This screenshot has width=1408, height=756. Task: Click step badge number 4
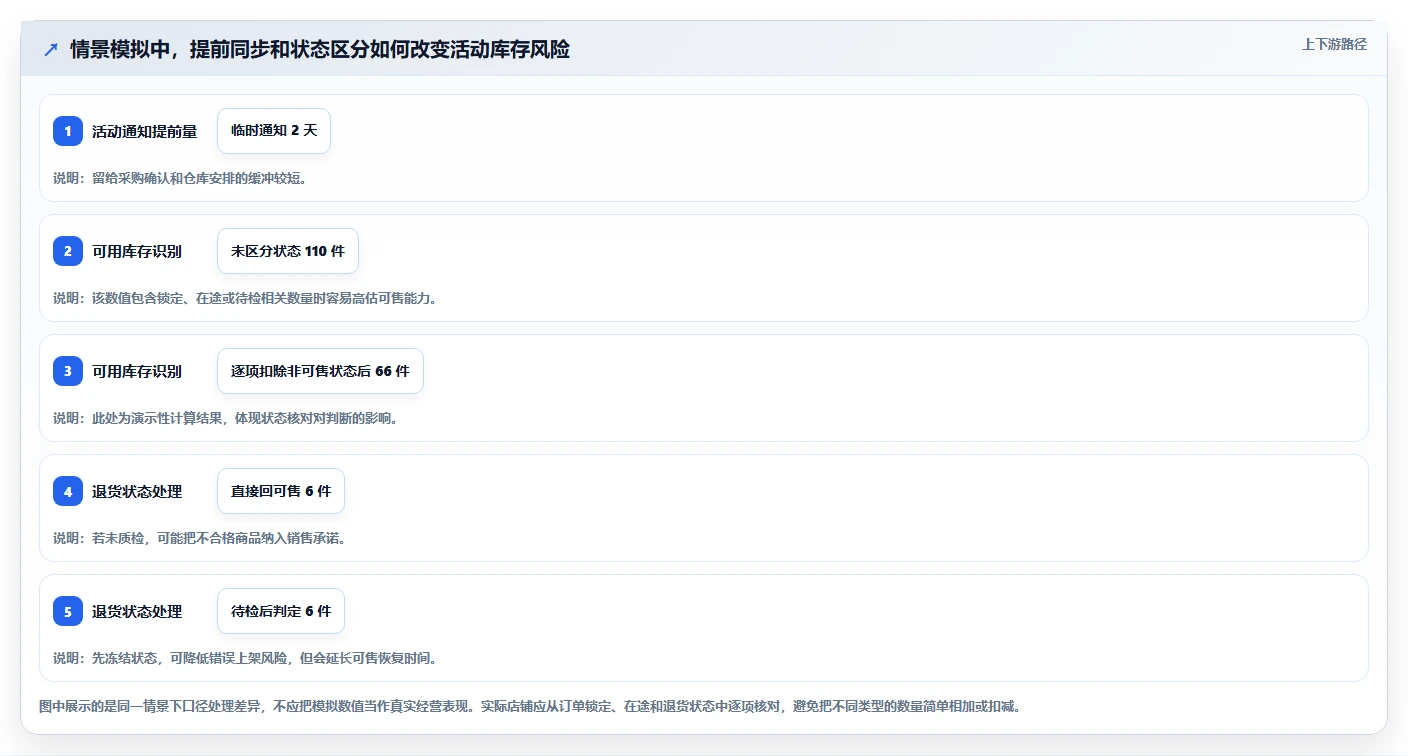click(x=68, y=491)
